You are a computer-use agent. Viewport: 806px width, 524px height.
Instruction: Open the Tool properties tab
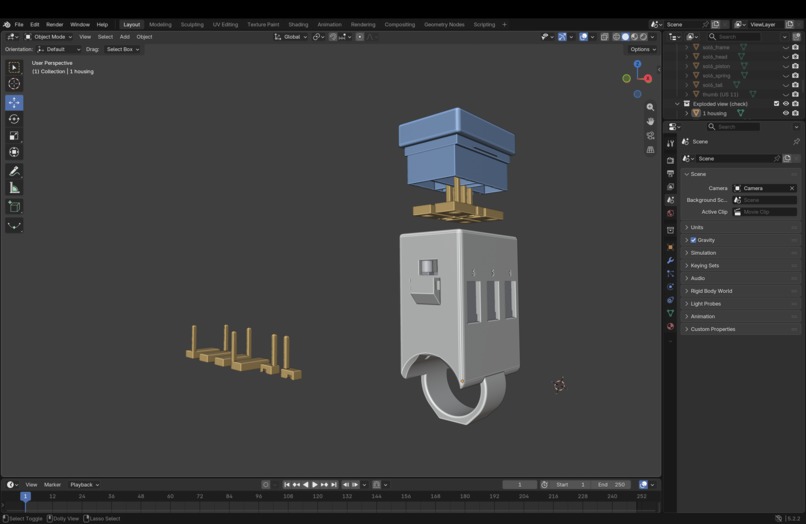(x=670, y=143)
